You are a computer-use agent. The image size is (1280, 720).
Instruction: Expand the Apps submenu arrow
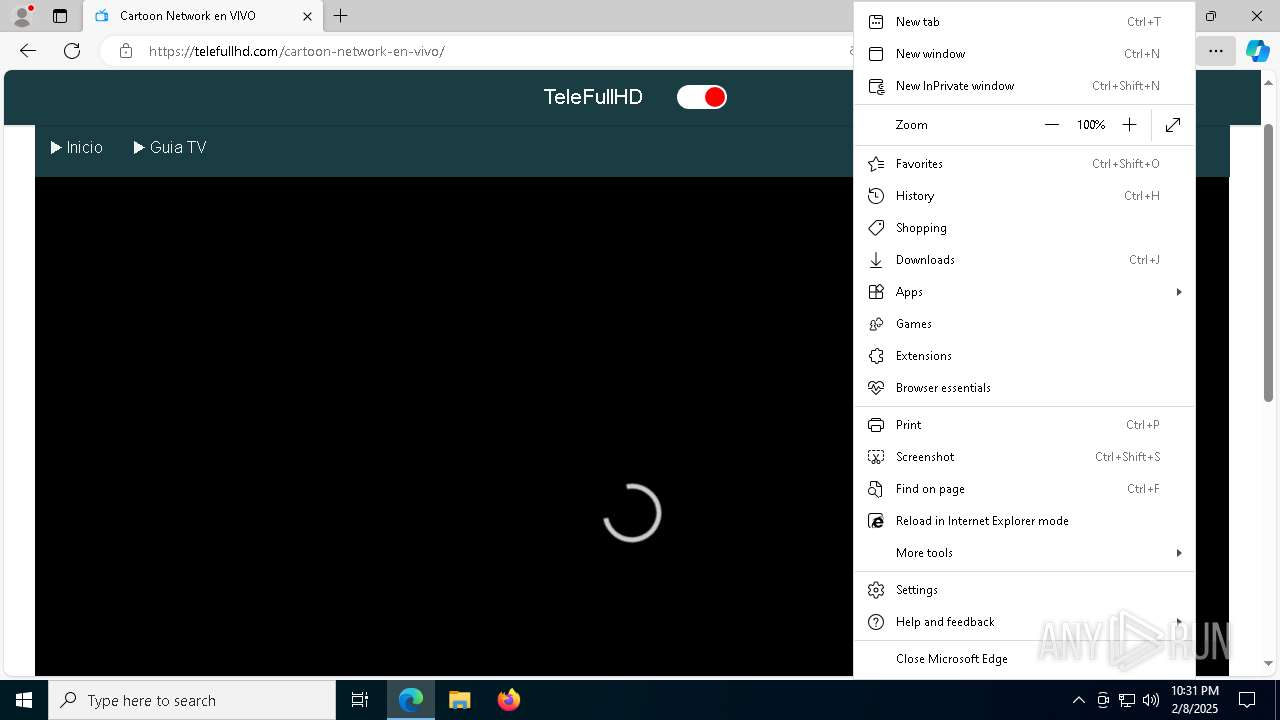(x=1179, y=292)
